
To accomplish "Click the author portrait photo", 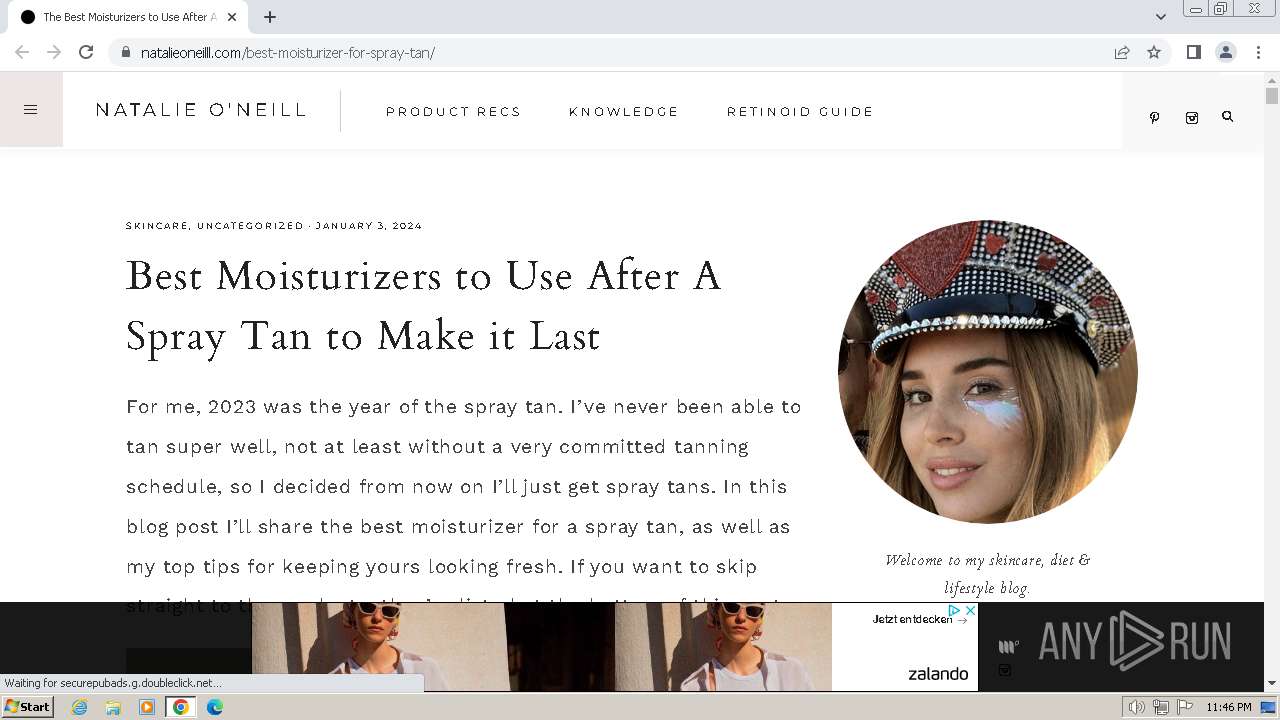I will click(x=988, y=372).
